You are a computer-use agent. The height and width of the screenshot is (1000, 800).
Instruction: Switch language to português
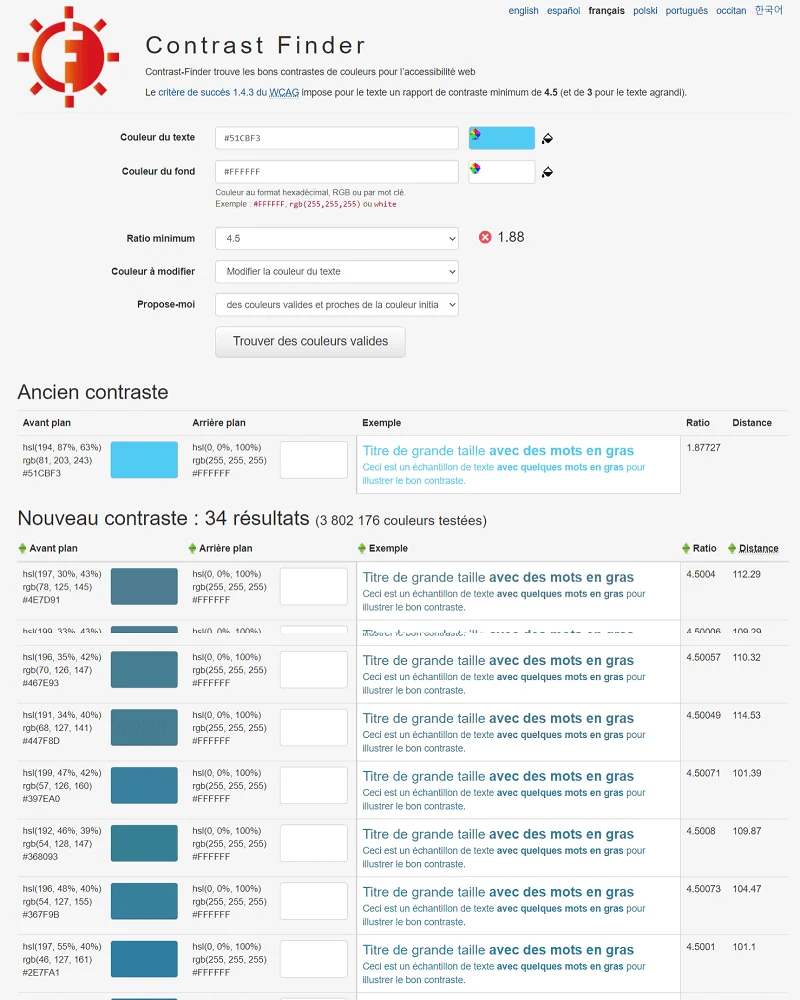(x=686, y=11)
